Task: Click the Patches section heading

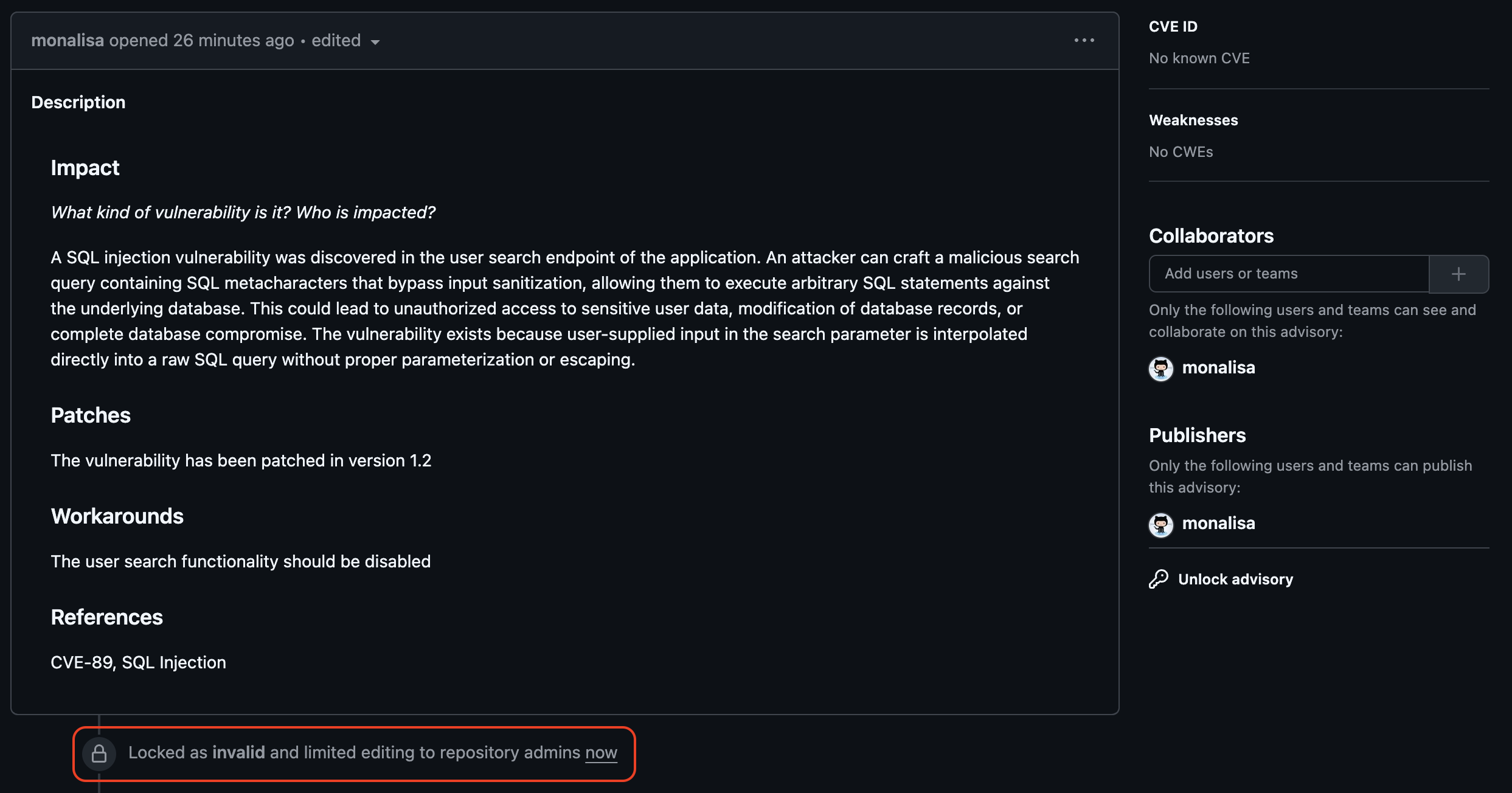Action: [x=91, y=415]
